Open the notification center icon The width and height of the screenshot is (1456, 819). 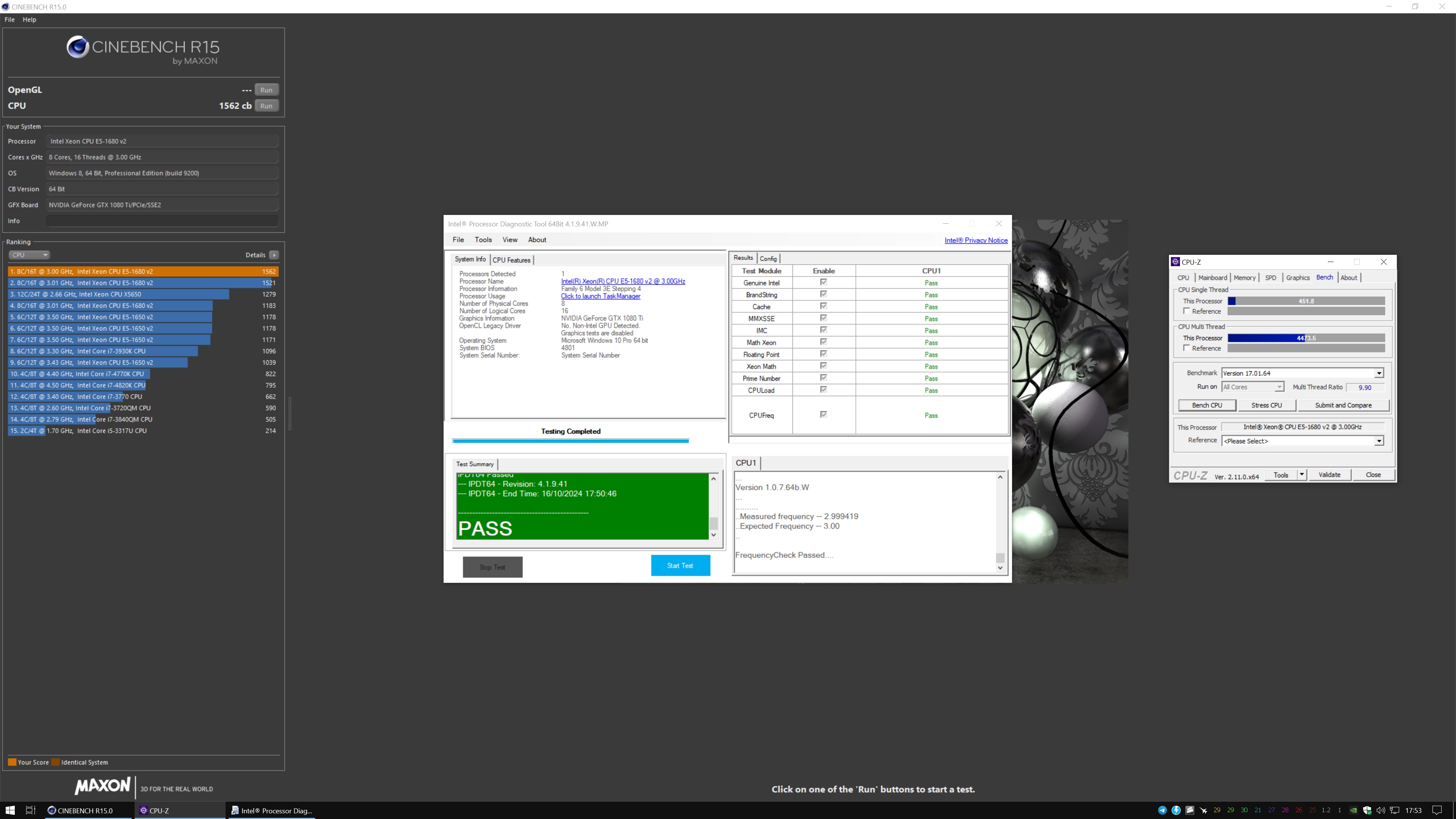[1437, 810]
